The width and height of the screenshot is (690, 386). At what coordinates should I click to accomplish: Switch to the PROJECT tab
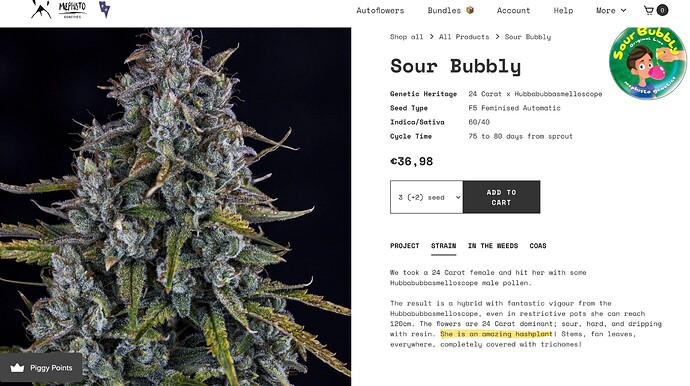tap(404, 246)
